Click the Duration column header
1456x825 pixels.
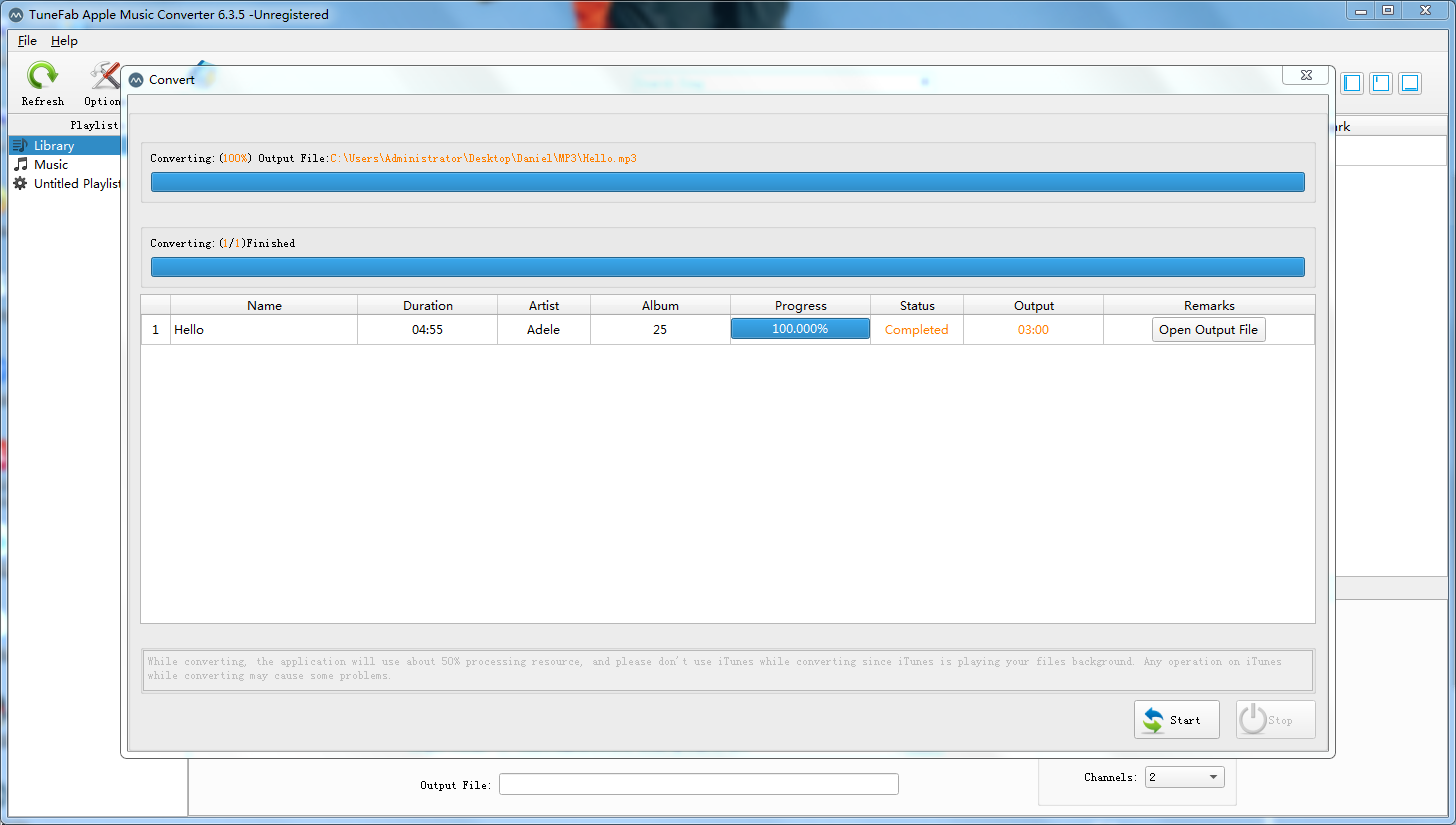[428, 305]
